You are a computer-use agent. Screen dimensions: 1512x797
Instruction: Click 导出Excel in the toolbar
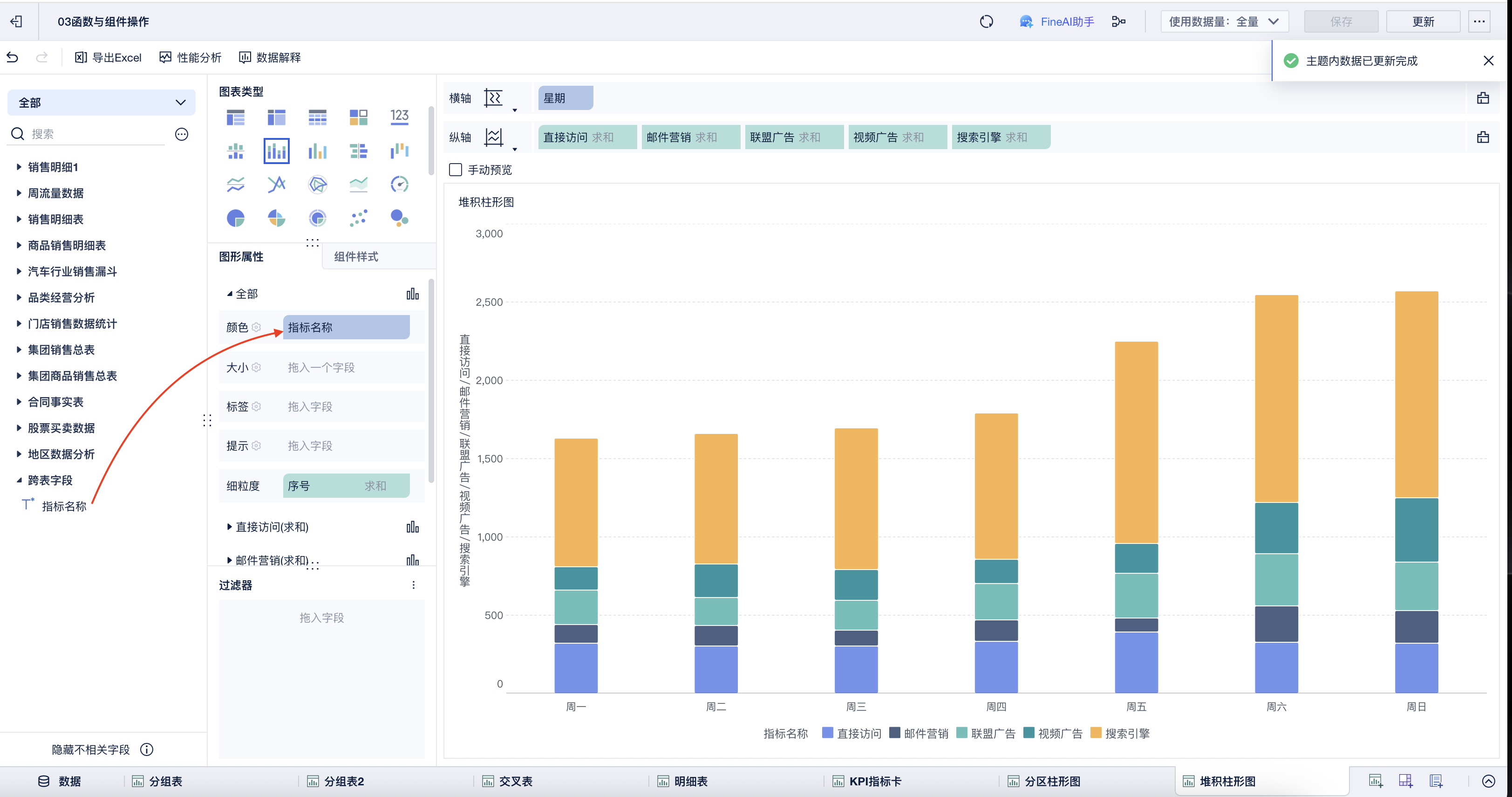point(109,57)
